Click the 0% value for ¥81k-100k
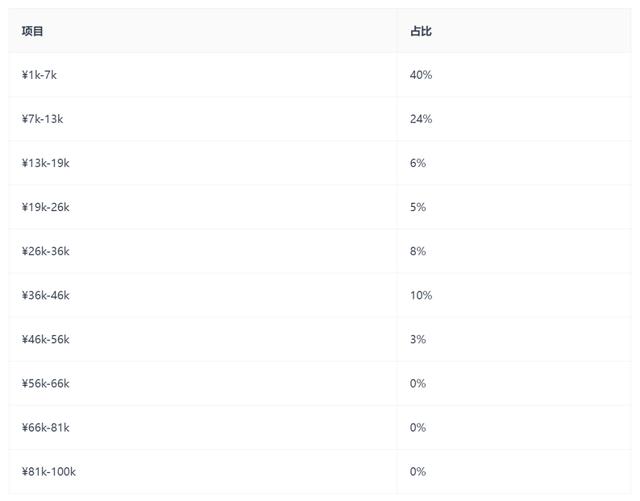The height and width of the screenshot is (501, 640). (418, 471)
